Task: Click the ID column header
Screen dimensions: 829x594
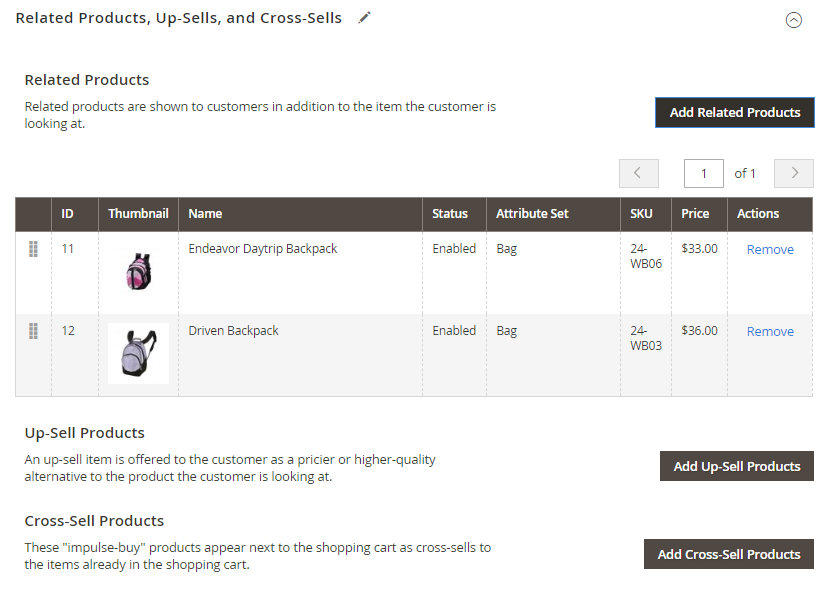Action: [67, 213]
